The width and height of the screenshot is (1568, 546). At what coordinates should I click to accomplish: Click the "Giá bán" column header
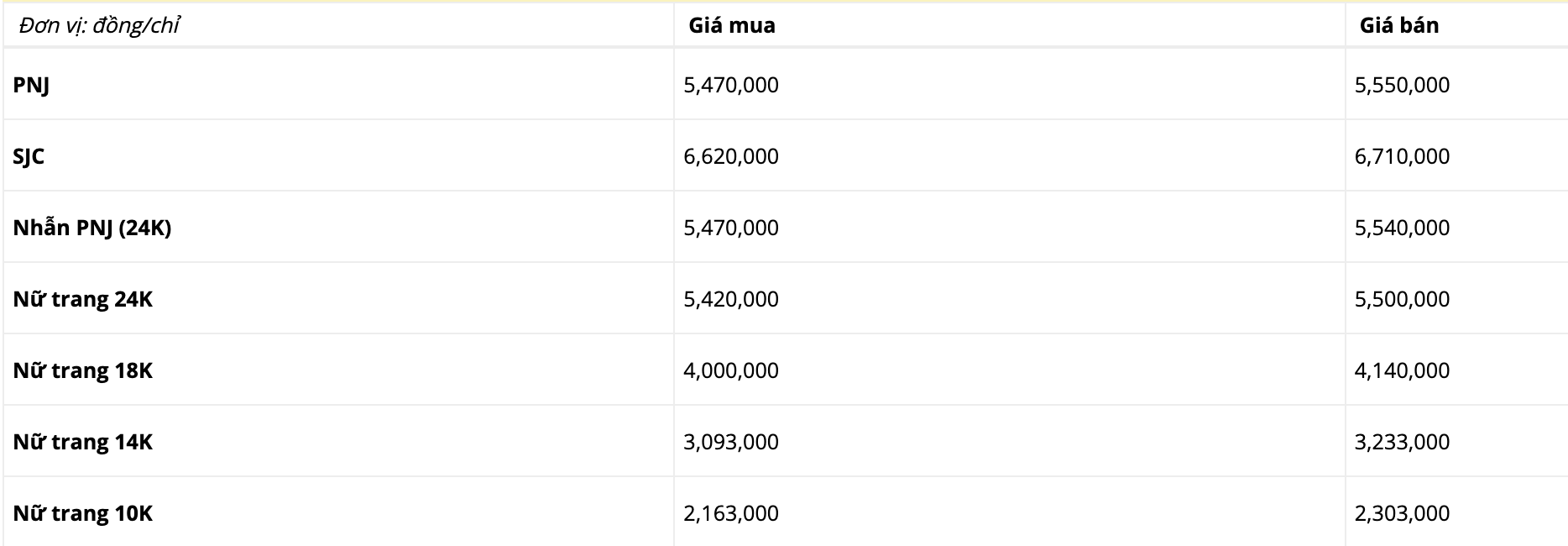pyautogui.click(x=1398, y=26)
